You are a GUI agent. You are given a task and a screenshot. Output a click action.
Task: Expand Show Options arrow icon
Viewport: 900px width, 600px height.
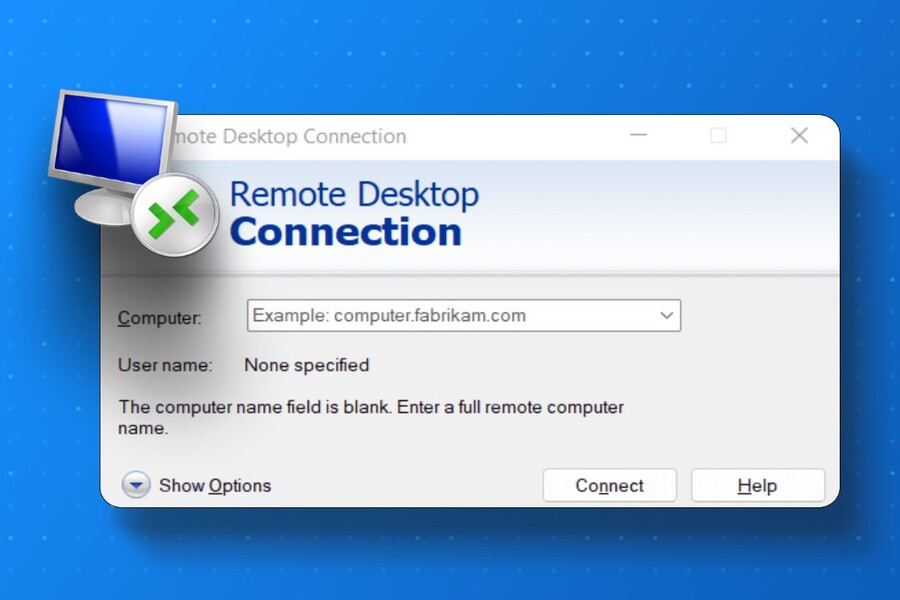[x=136, y=485]
